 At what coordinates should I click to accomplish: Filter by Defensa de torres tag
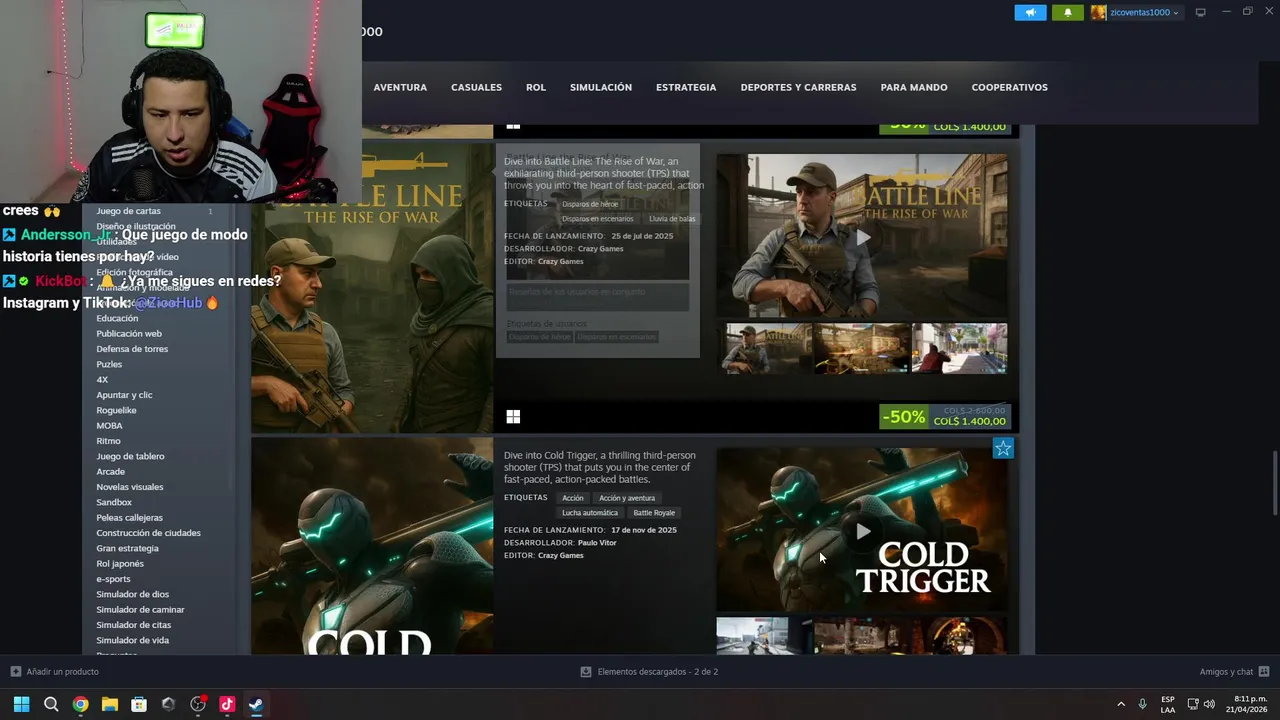coord(132,349)
